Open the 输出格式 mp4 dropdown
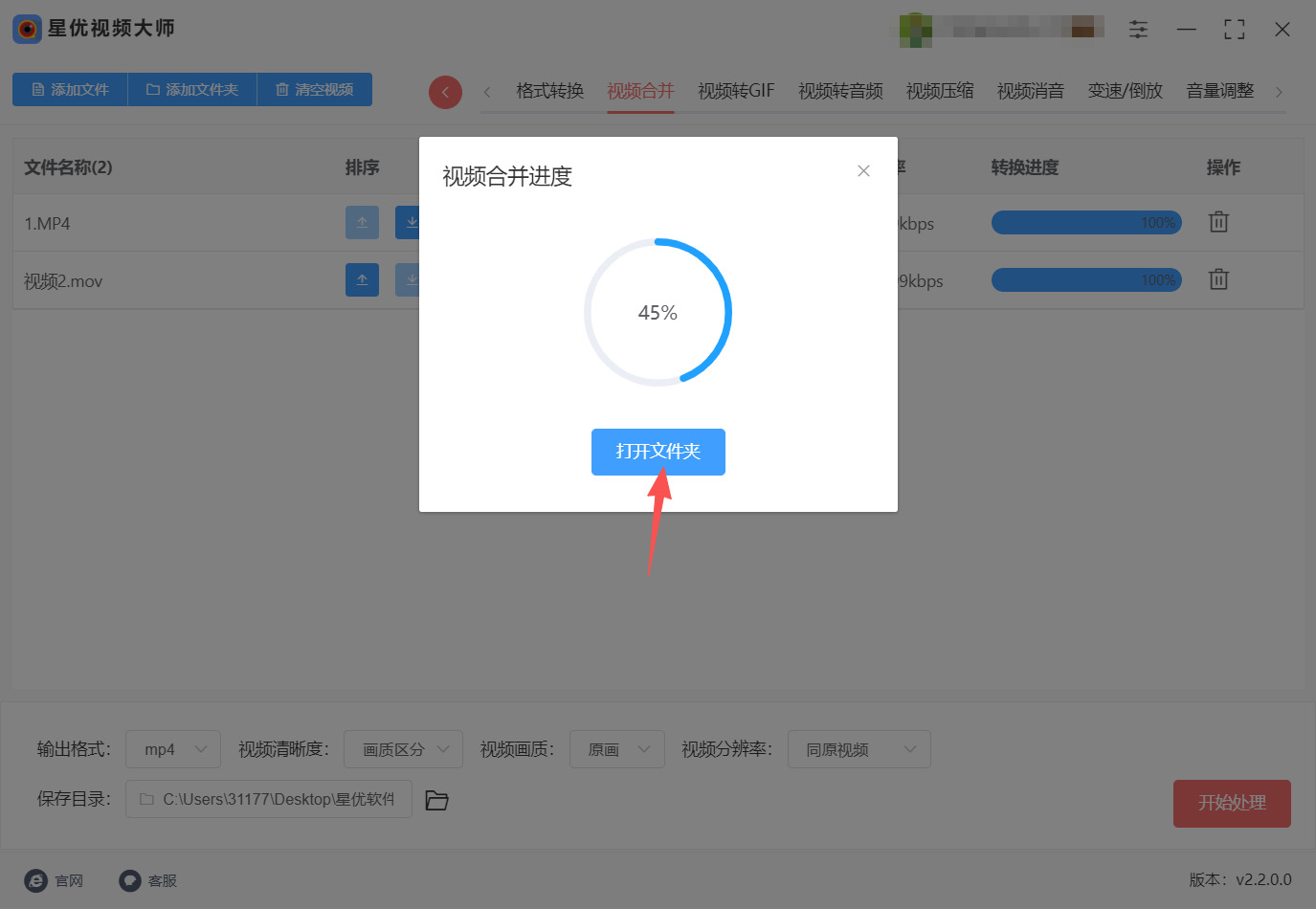Image resolution: width=1316 pixels, height=909 pixels. click(x=172, y=749)
